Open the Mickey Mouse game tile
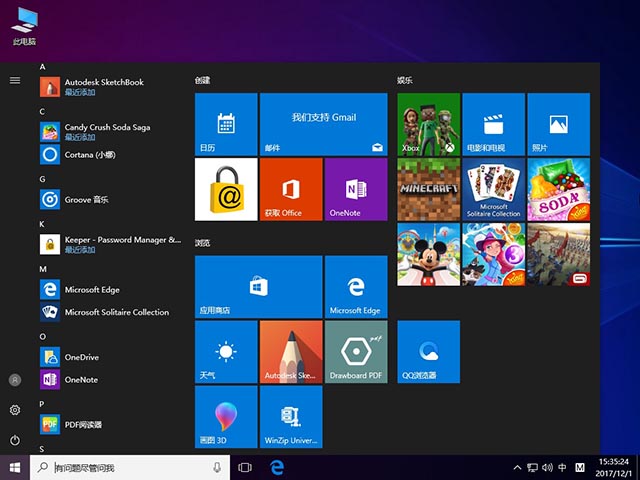The image size is (640, 480). [x=429, y=254]
